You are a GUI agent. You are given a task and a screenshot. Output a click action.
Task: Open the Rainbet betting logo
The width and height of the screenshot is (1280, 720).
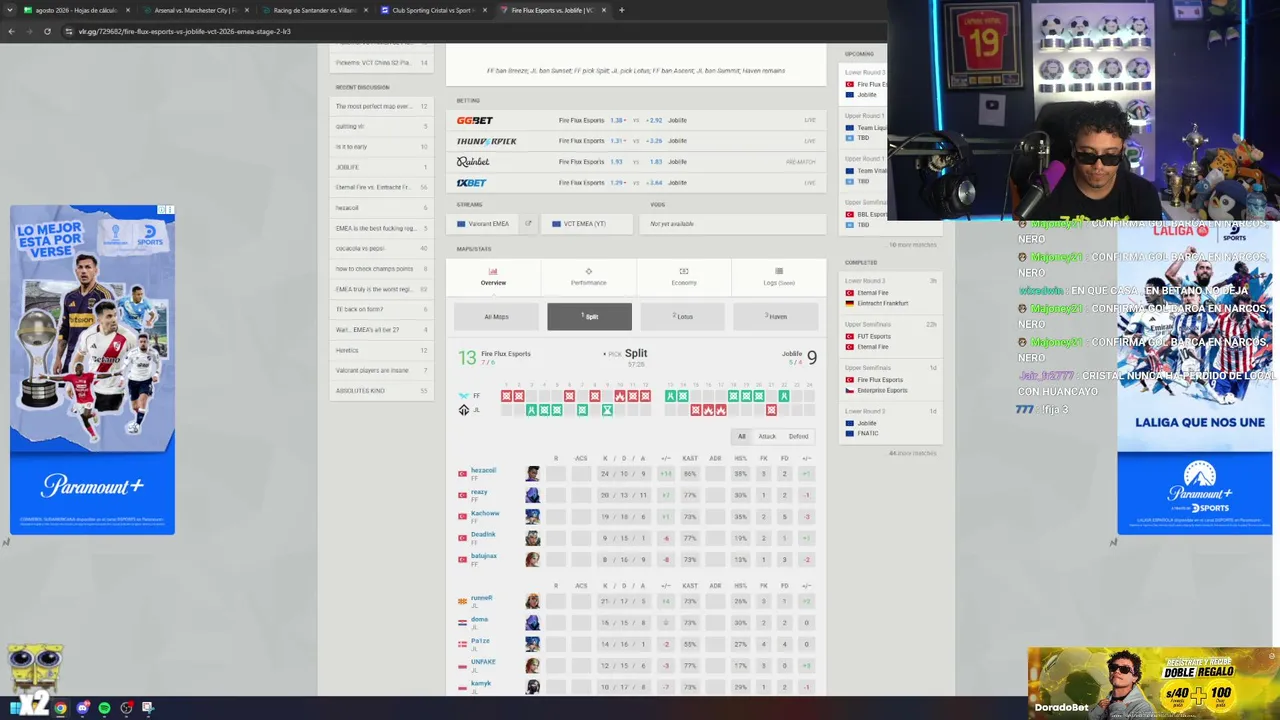pyautogui.click(x=473, y=162)
